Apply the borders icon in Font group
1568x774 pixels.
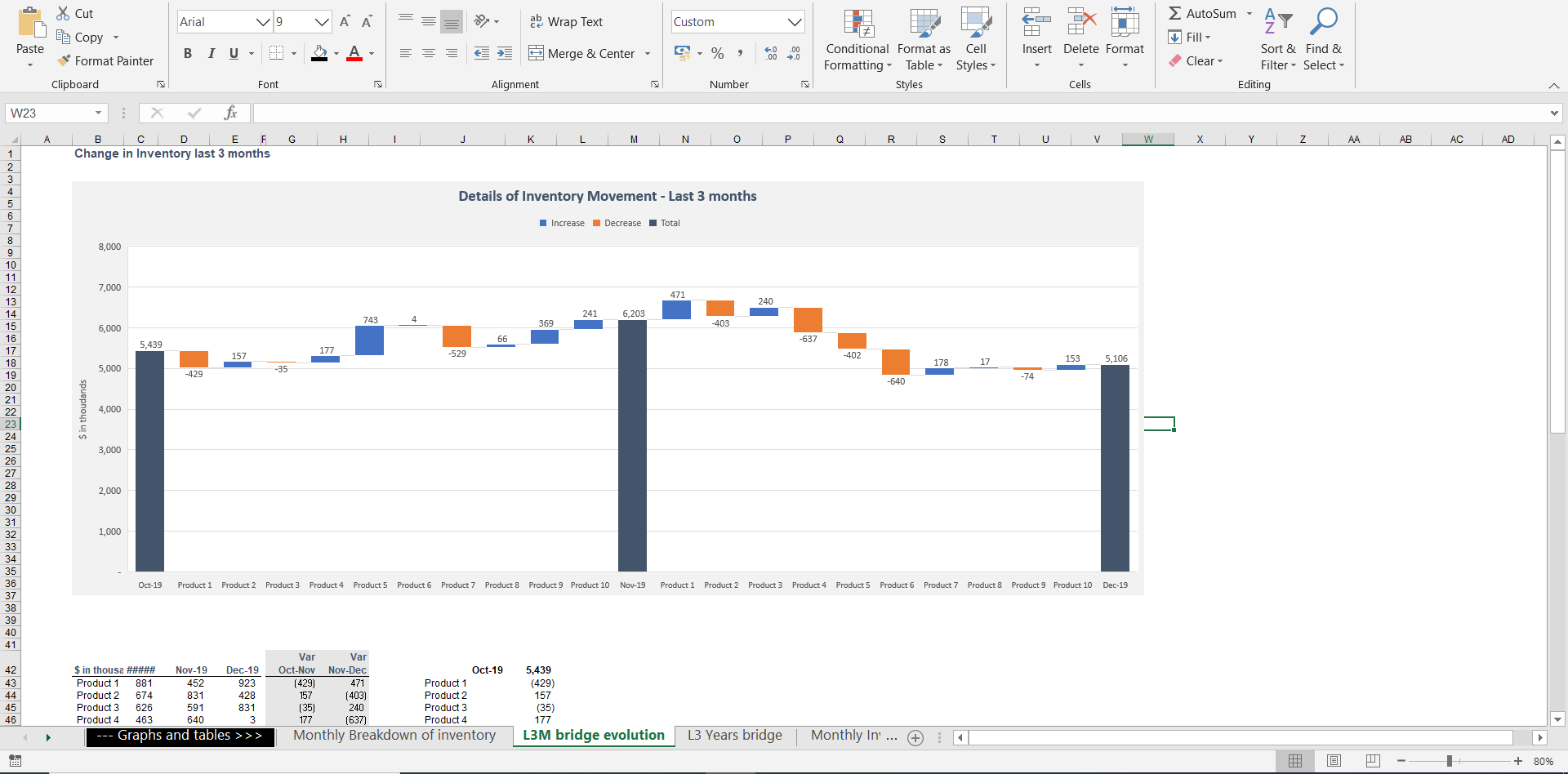(277, 53)
